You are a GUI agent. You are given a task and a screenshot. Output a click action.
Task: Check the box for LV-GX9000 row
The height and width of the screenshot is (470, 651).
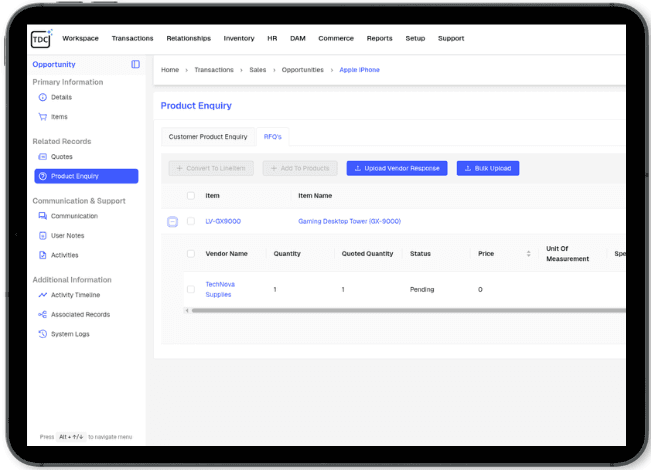(x=191, y=221)
